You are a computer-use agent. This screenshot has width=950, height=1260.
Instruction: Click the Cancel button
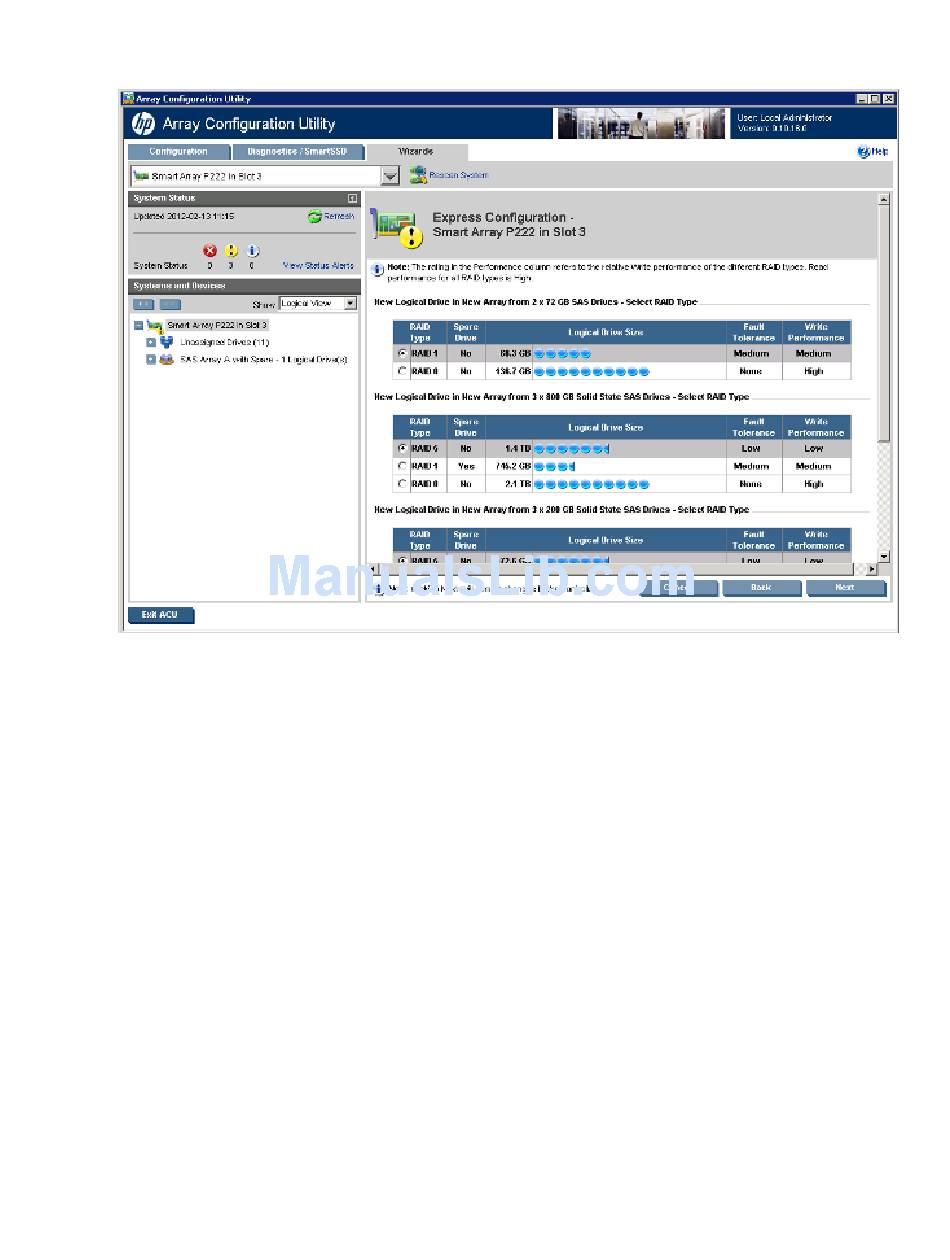[x=677, y=587]
